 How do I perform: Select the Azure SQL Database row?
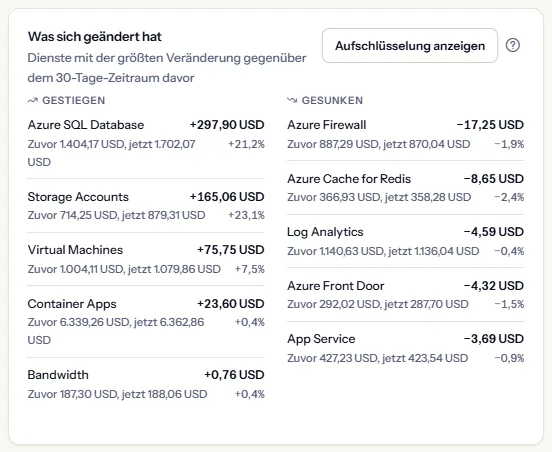click(x=146, y=143)
